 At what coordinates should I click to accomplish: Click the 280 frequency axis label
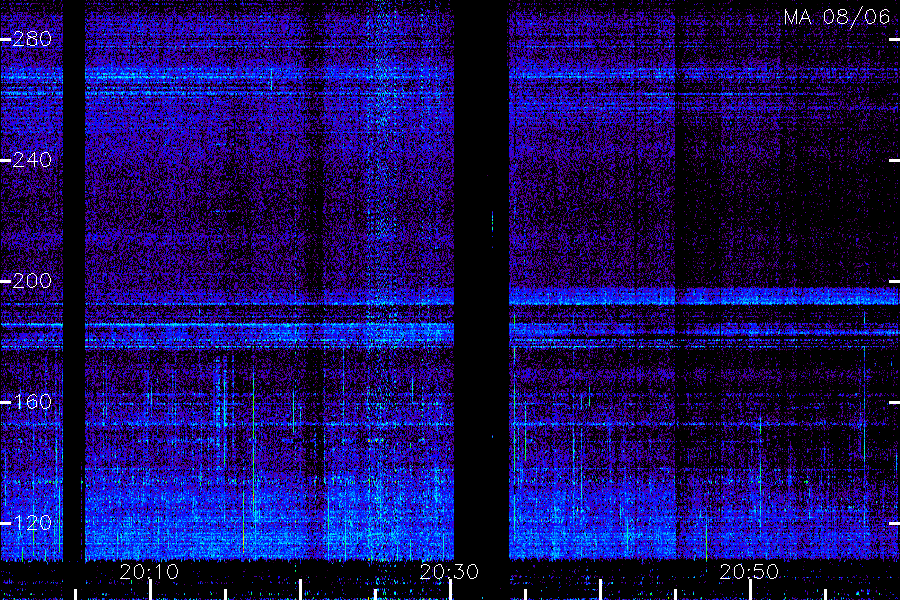32,39
